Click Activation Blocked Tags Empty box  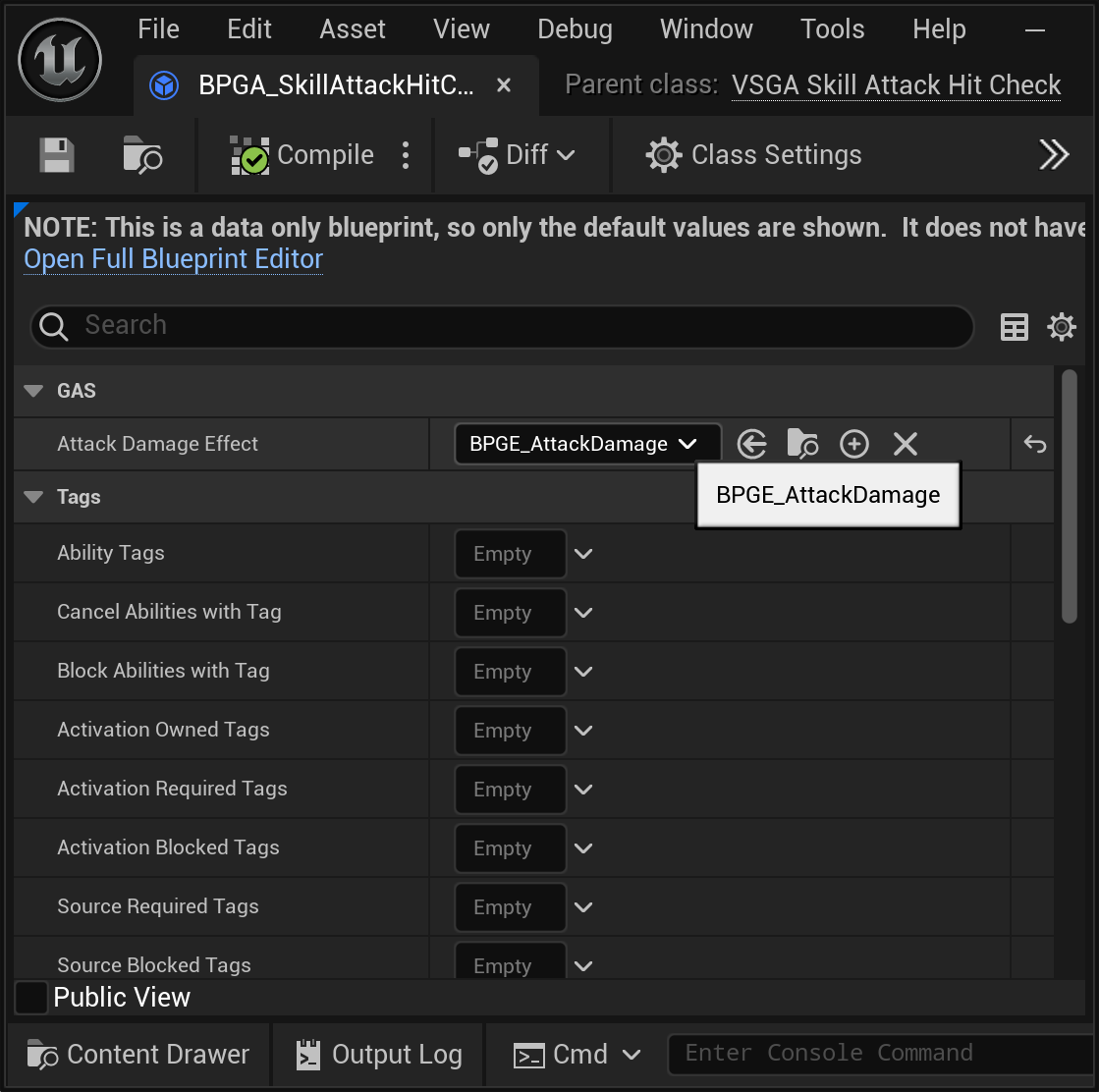pos(511,848)
